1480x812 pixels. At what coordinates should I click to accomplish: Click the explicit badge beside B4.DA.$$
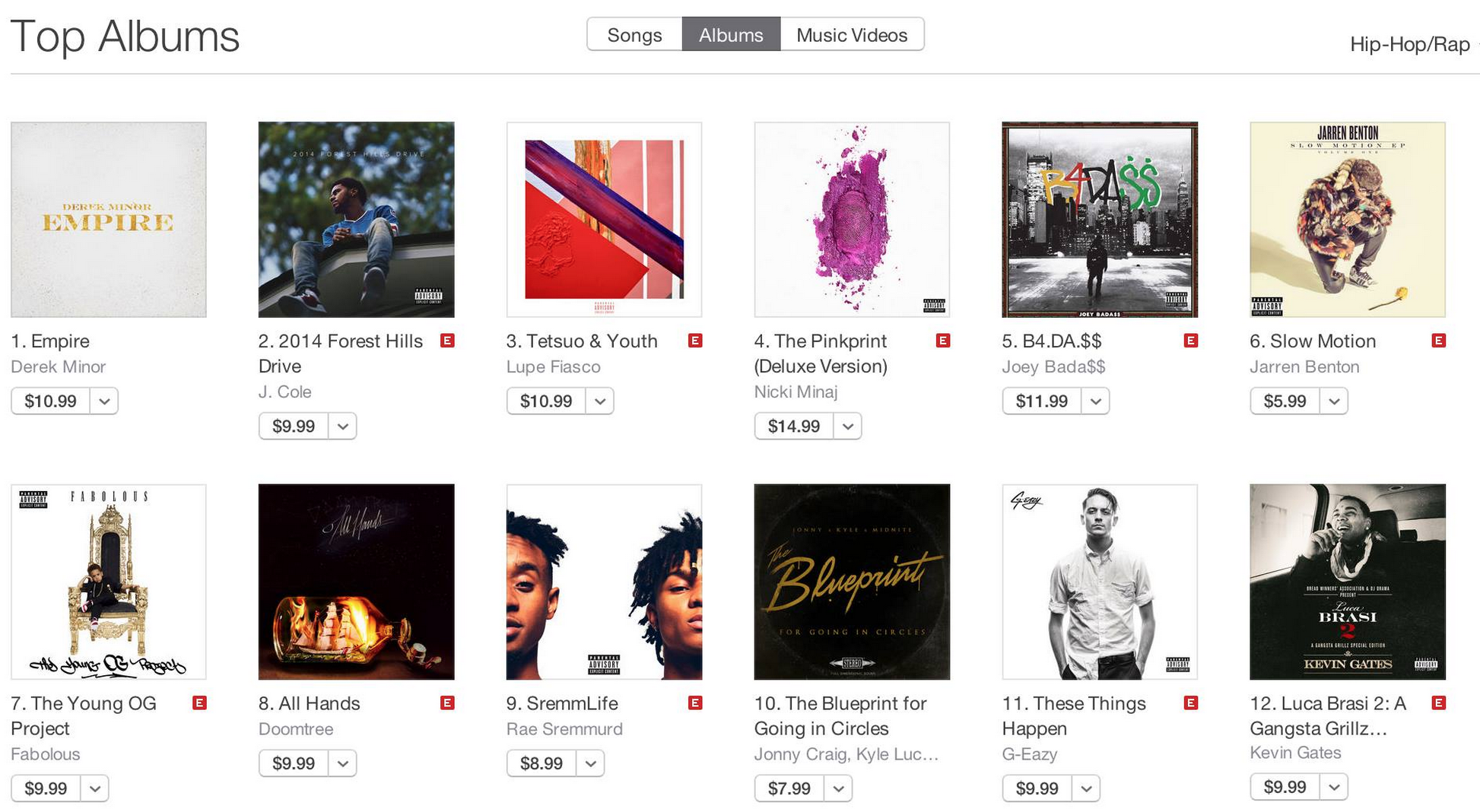coord(1191,341)
